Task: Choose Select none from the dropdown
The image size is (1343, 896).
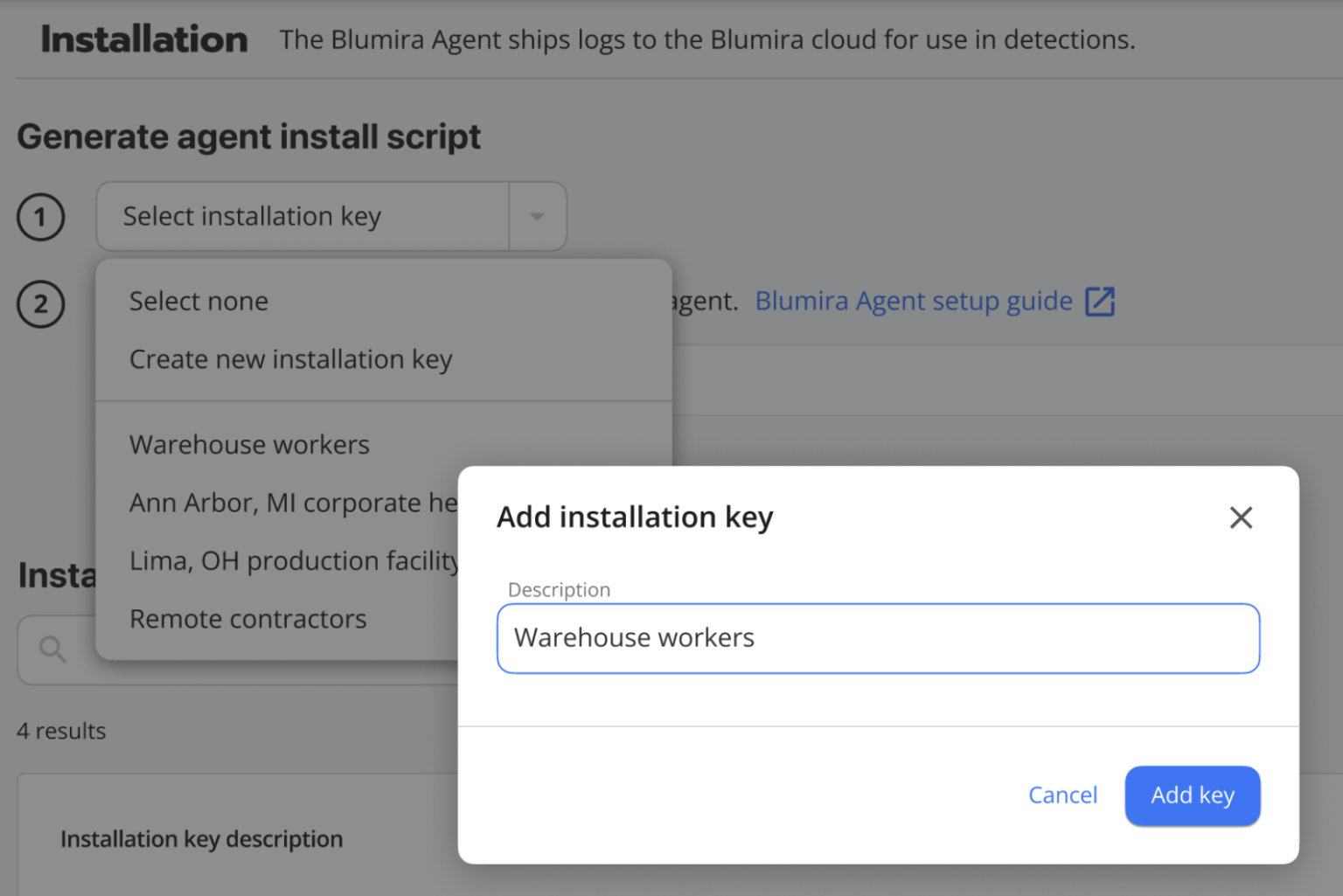Action: pyautogui.click(x=198, y=301)
